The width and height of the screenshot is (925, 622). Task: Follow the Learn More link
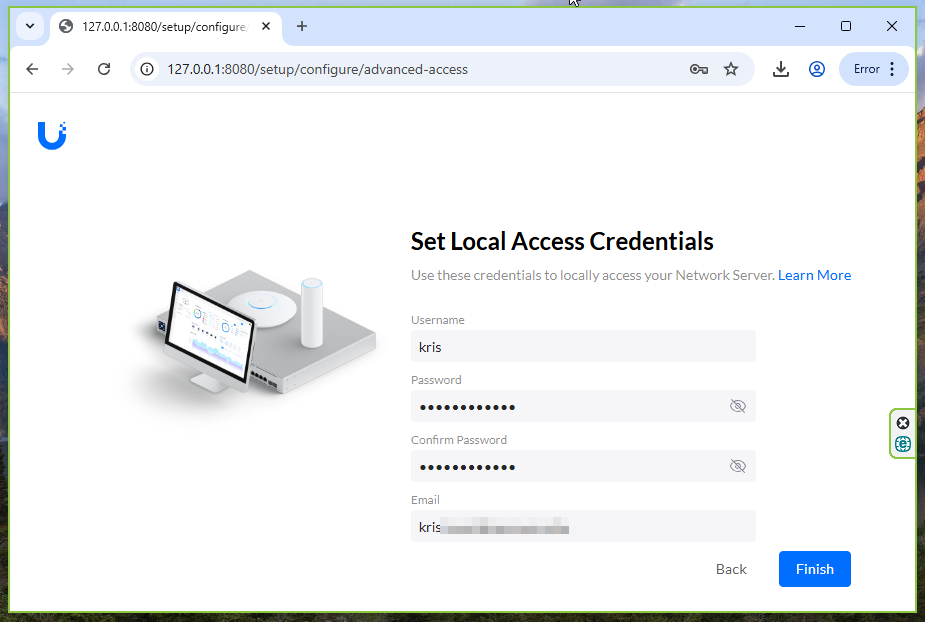point(814,275)
